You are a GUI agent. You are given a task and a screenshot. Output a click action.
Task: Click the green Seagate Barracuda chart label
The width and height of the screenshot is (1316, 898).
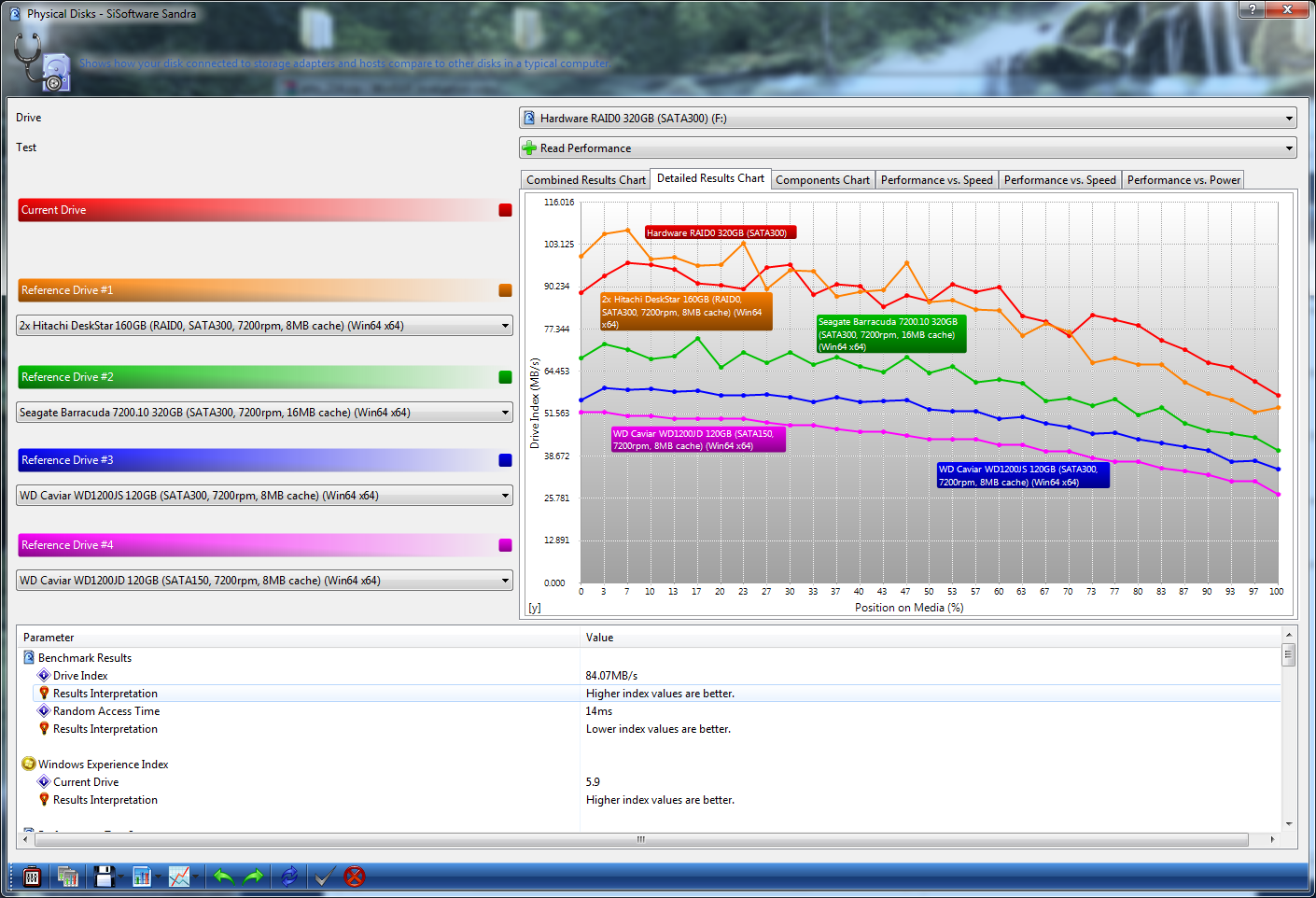pos(891,334)
